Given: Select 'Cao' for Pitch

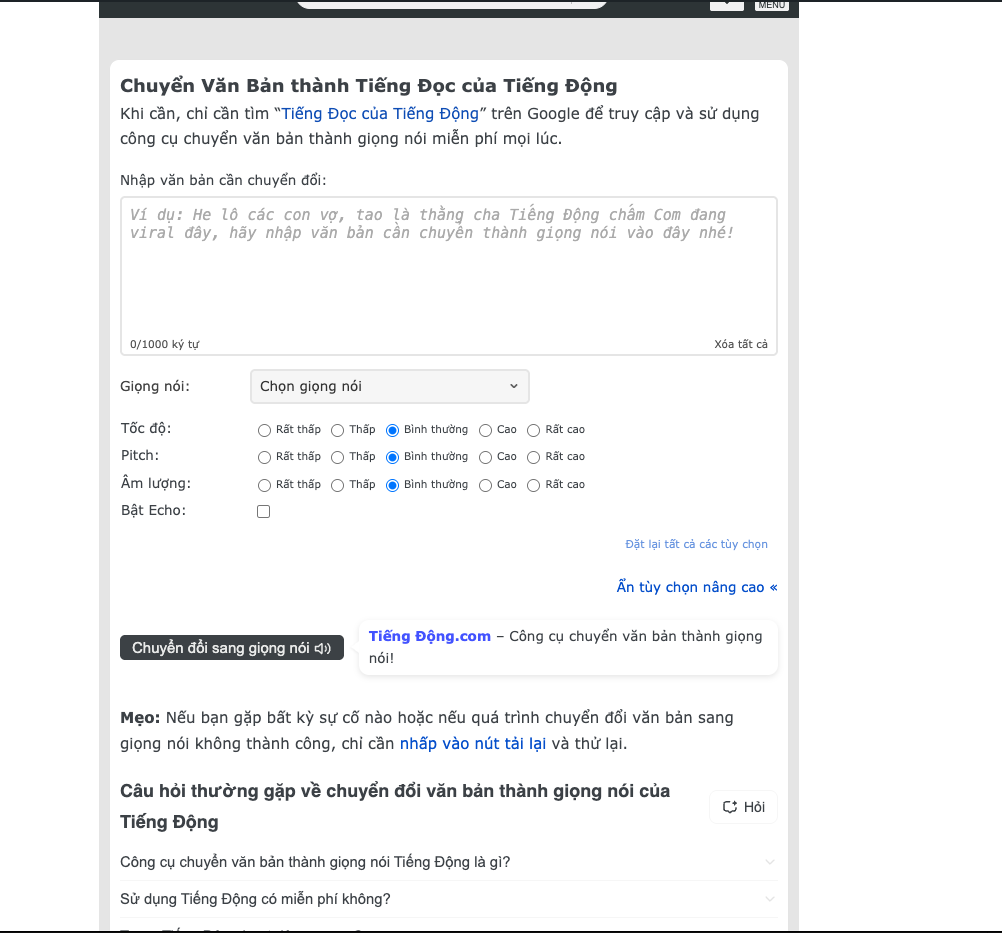Looking at the screenshot, I should 486,457.
